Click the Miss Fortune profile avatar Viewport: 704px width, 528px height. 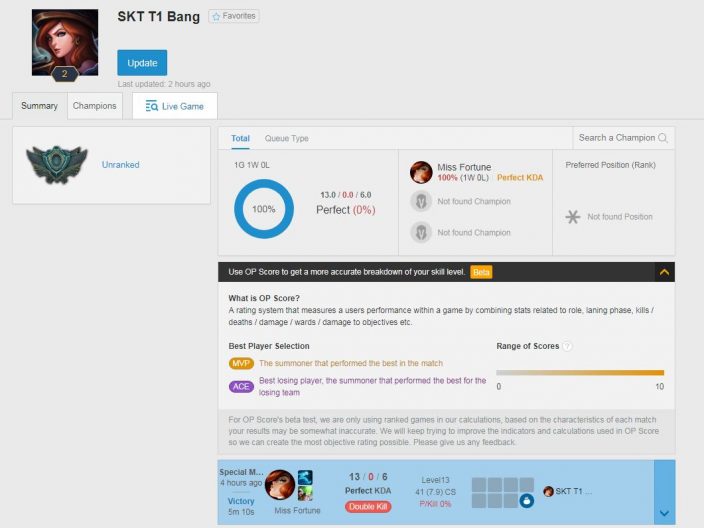point(65,42)
